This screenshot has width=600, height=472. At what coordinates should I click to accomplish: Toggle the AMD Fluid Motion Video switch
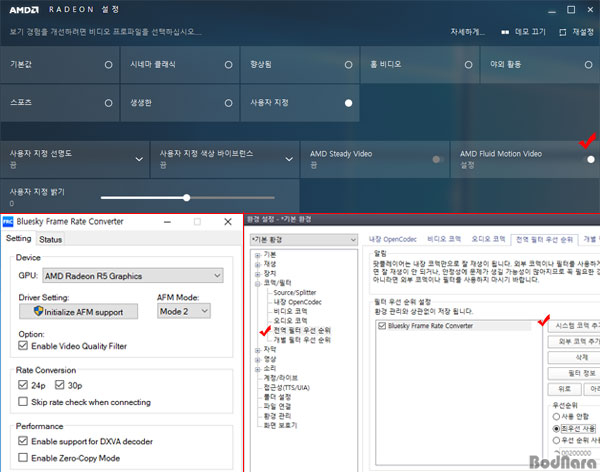(x=589, y=159)
